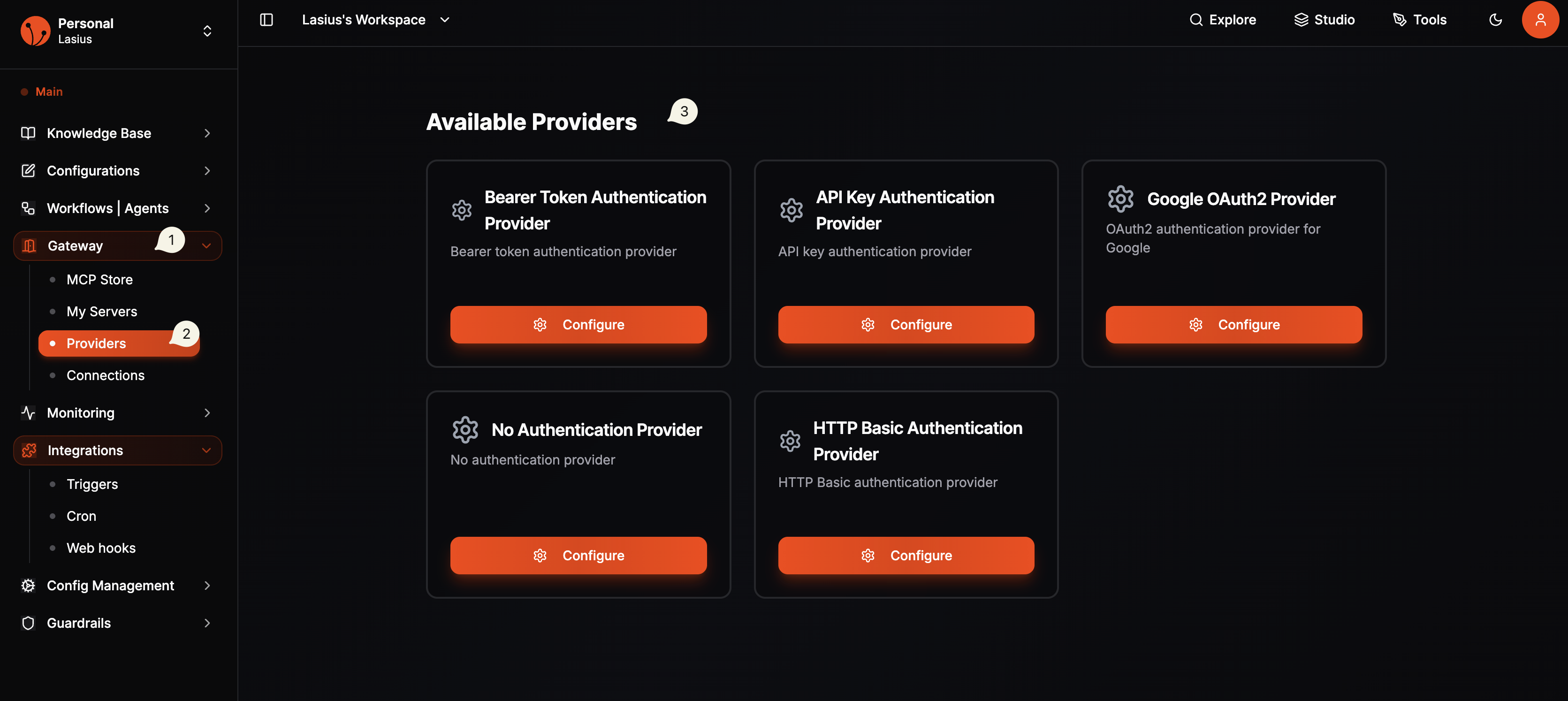The width and height of the screenshot is (1568, 701).
Task: Open the Monitoring activity icon
Action: pyautogui.click(x=28, y=412)
